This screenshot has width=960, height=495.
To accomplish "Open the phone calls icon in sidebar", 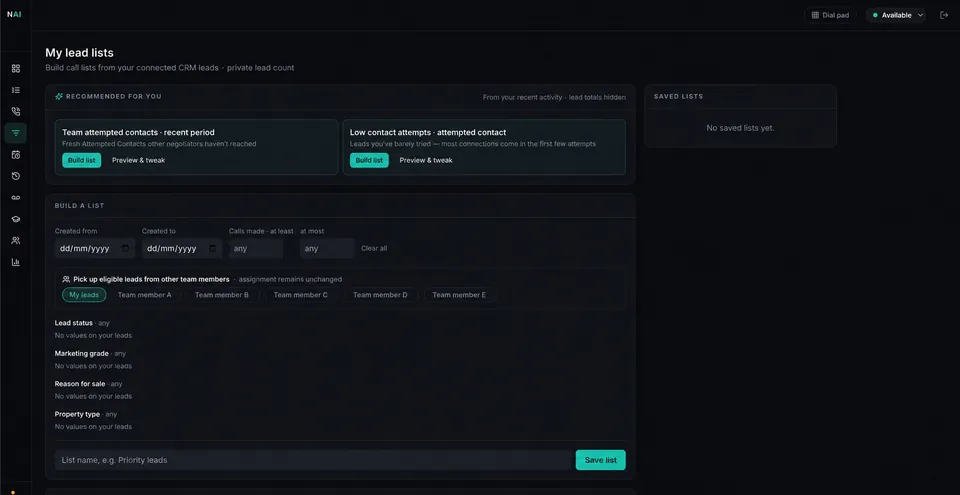I will click(16, 111).
